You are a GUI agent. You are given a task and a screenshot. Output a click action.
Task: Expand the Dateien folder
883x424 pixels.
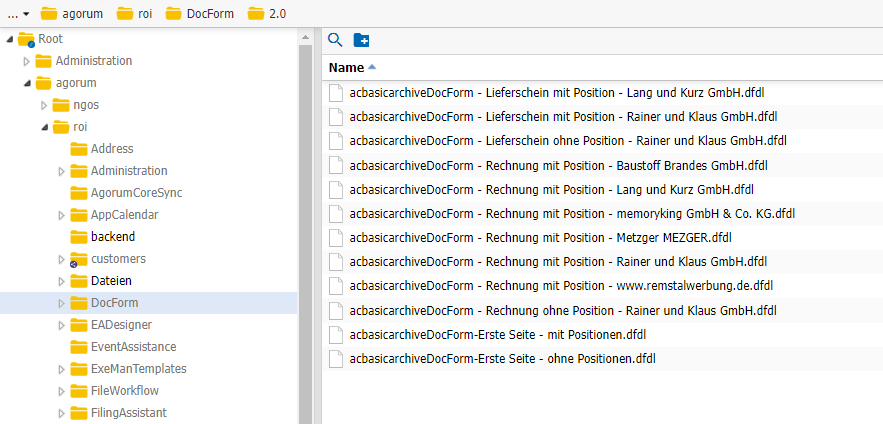coord(62,281)
